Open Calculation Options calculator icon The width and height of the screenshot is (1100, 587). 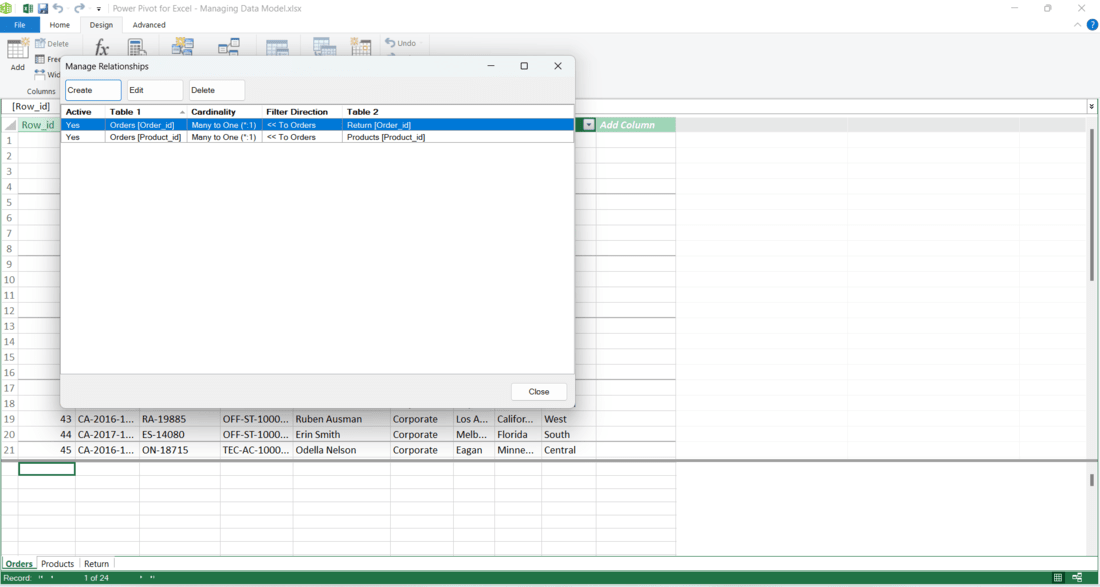coord(137,48)
